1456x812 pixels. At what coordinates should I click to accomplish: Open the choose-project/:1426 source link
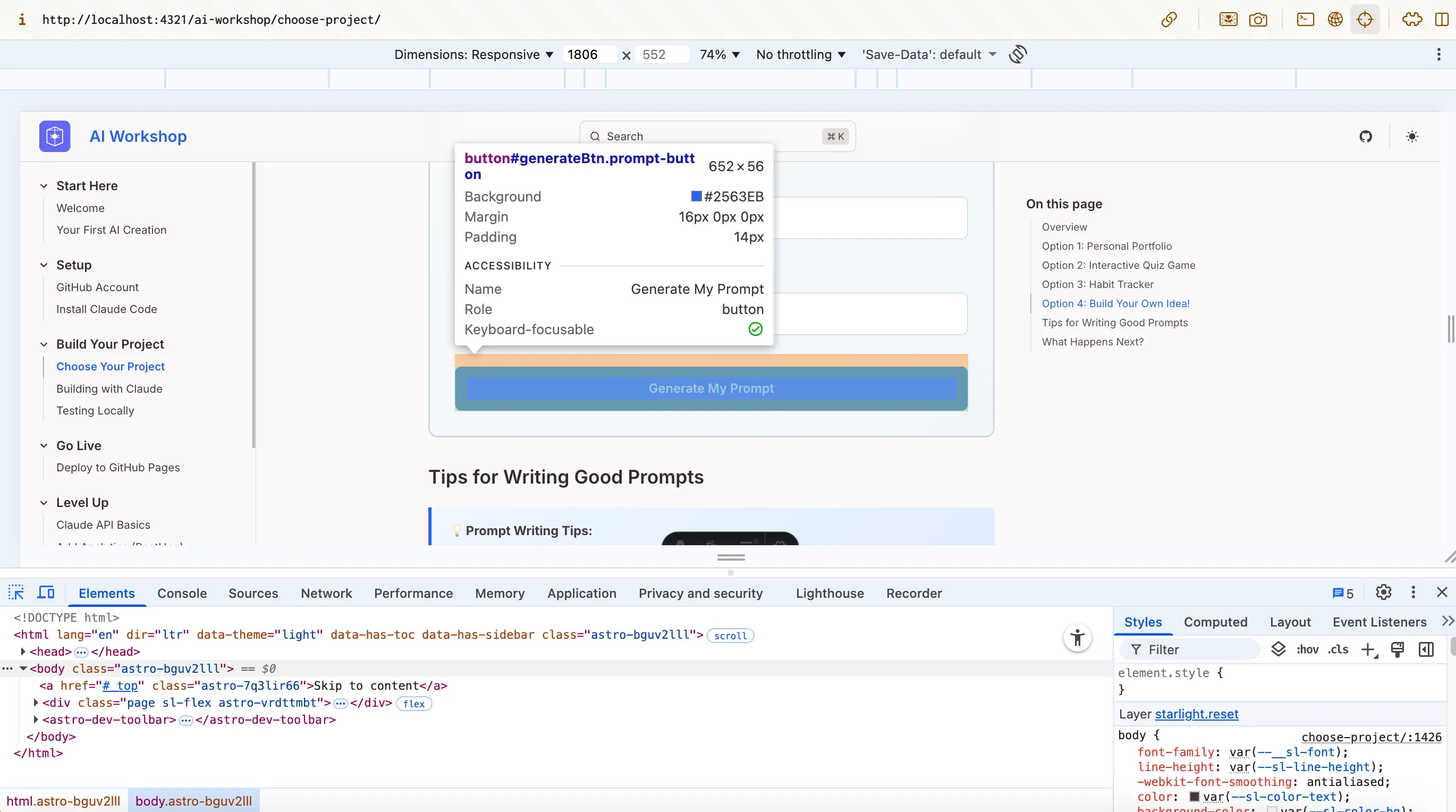click(x=1371, y=737)
